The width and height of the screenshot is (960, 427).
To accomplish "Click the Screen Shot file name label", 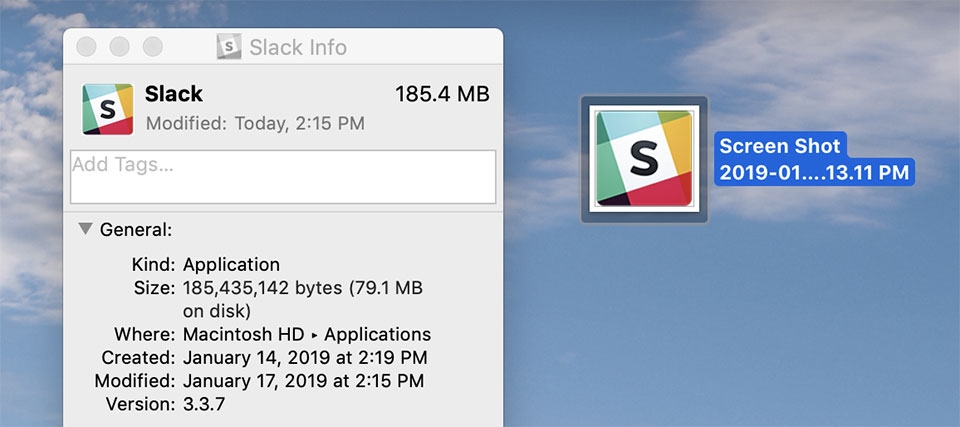I will [x=814, y=159].
